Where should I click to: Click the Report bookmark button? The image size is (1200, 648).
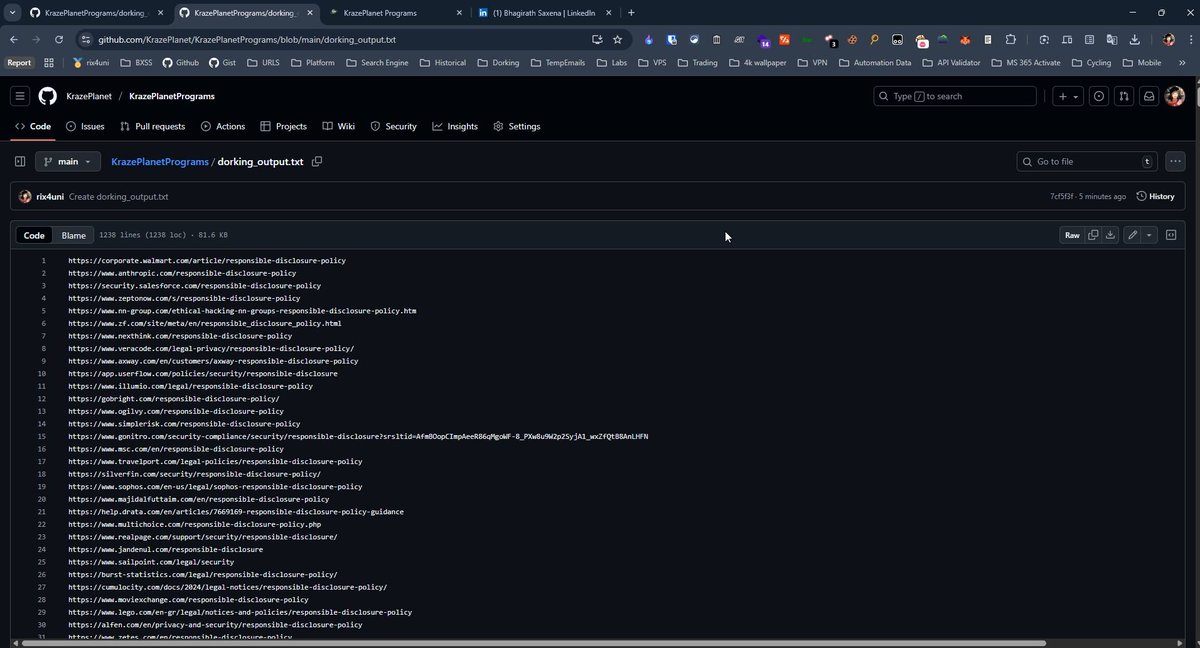(x=20, y=62)
